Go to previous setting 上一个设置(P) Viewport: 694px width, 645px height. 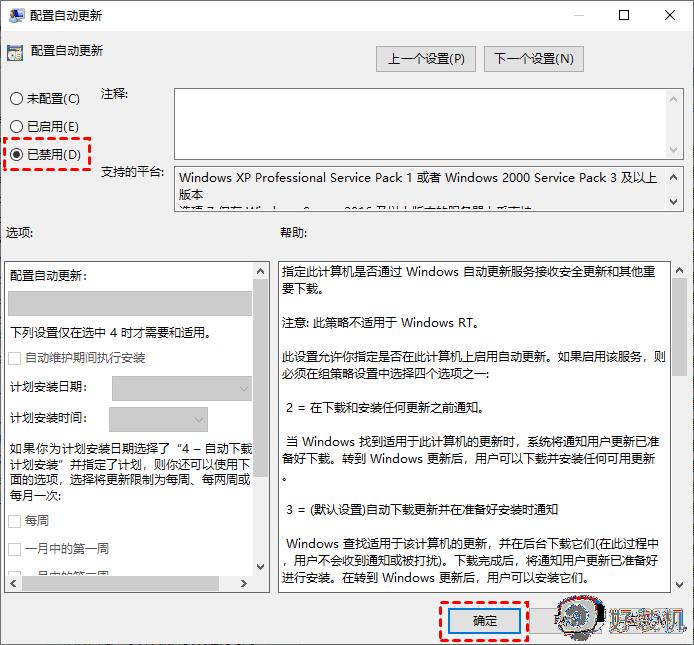point(426,58)
